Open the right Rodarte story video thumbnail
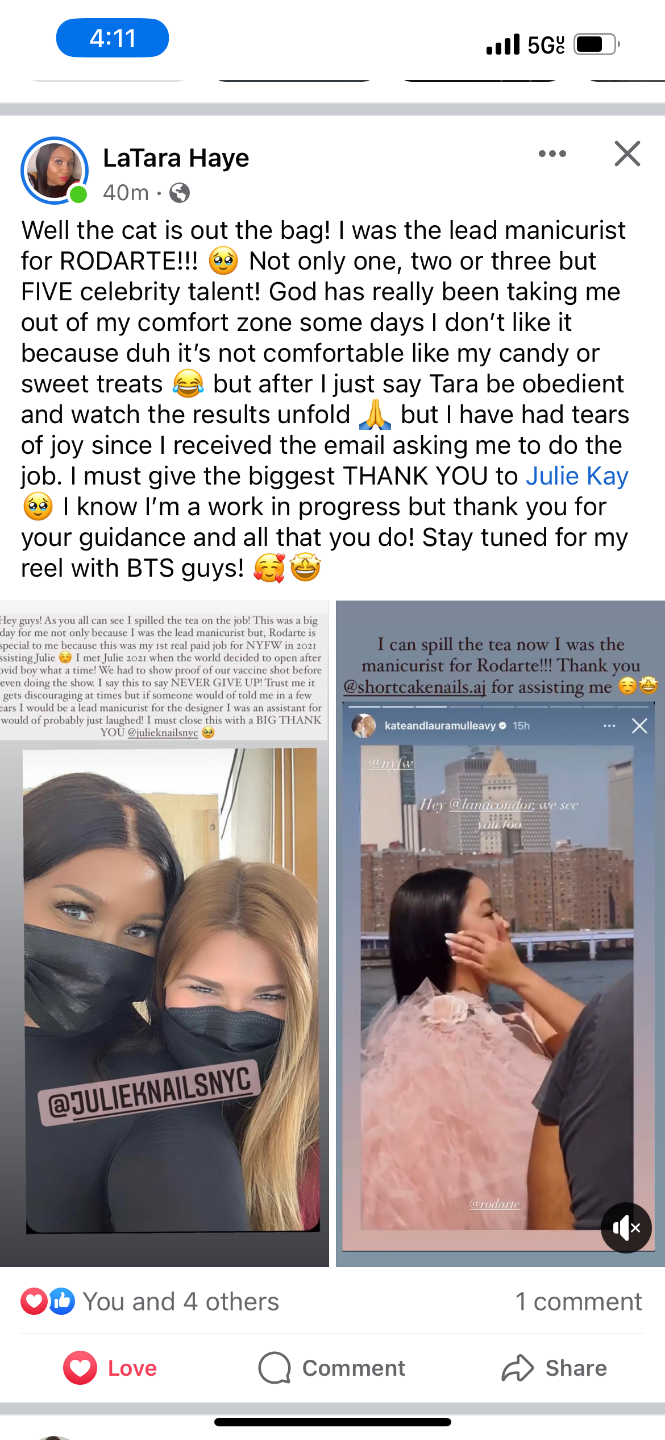665x1440 pixels. pos(500,934)
